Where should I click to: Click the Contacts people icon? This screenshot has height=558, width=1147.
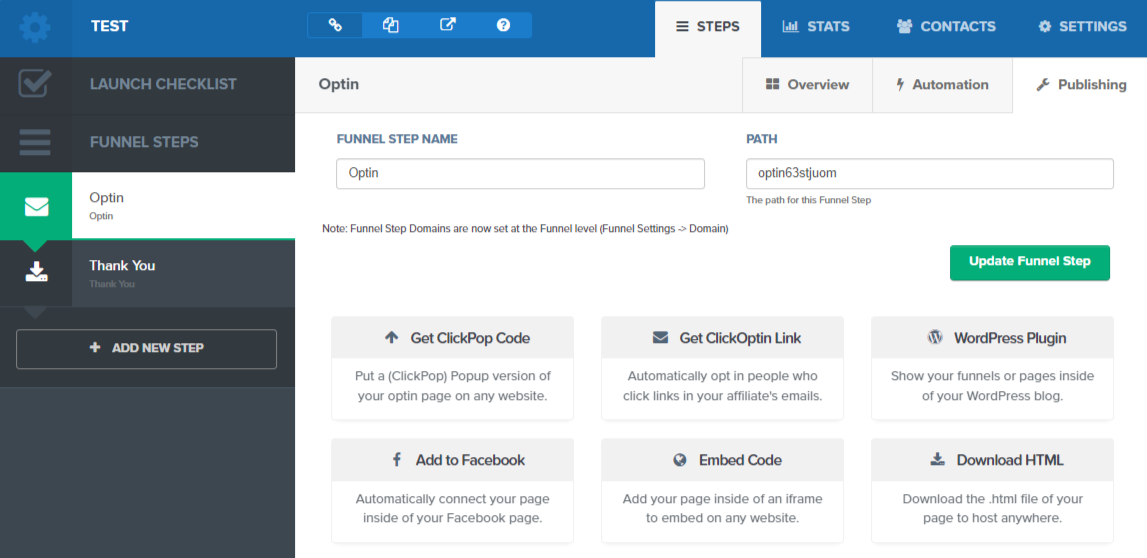(904, 27)
